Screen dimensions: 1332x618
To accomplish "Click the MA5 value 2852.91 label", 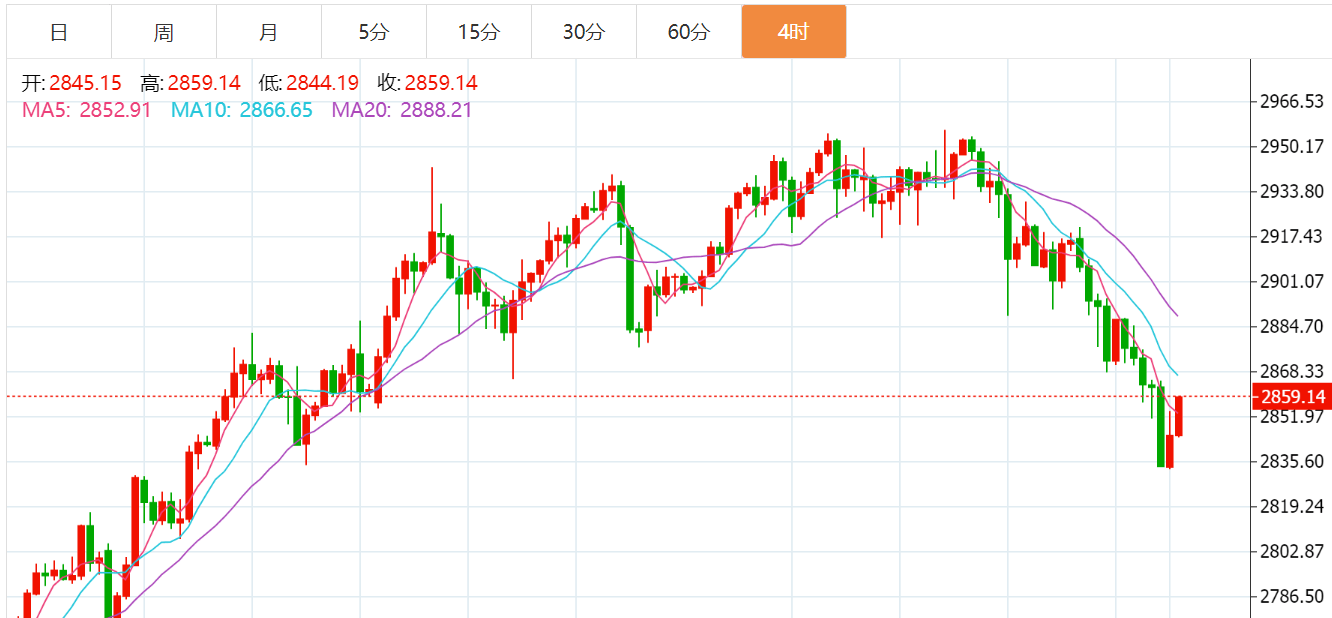I will click(x=115, y=110).
